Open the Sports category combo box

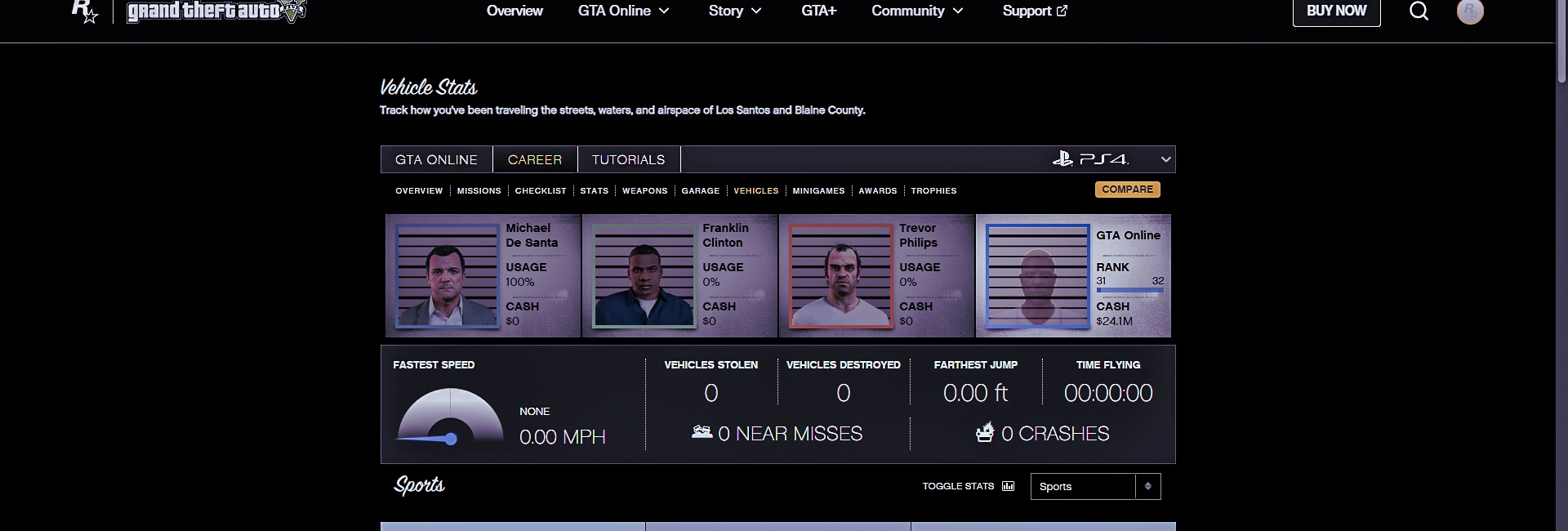(1095, 486)
